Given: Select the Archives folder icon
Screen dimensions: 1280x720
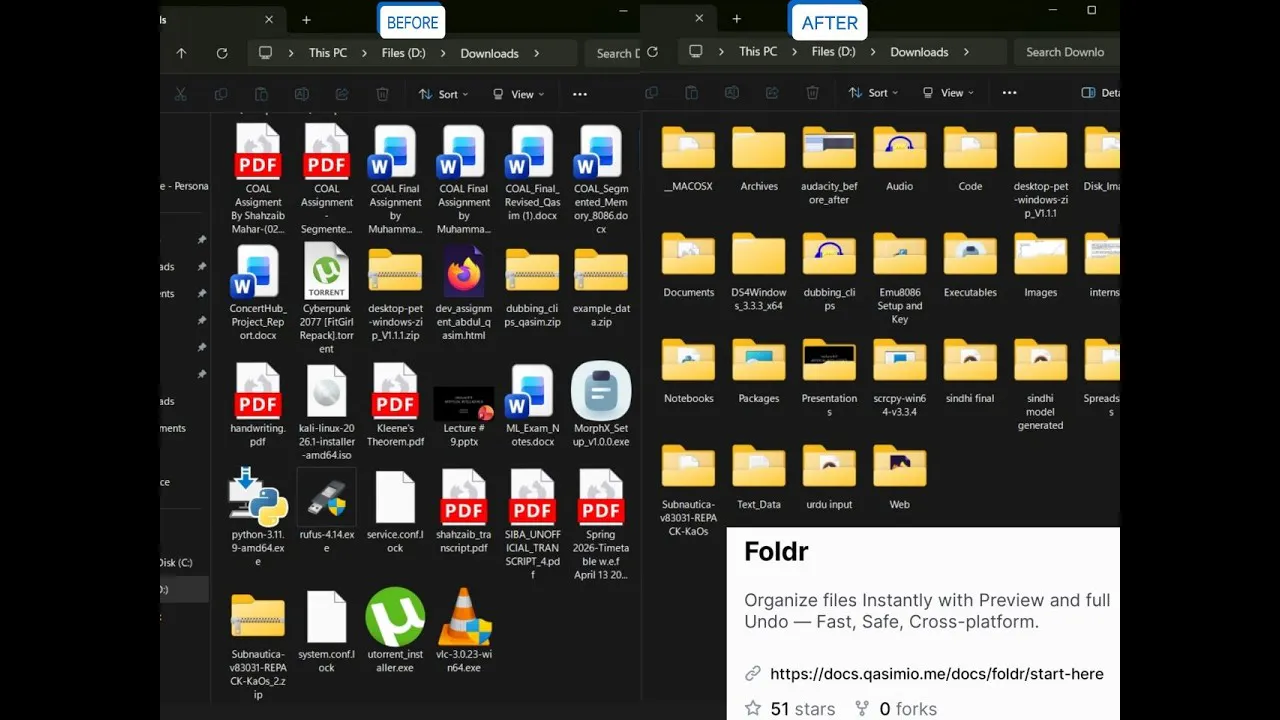Looking at the screenshot, I should (759, 148).
